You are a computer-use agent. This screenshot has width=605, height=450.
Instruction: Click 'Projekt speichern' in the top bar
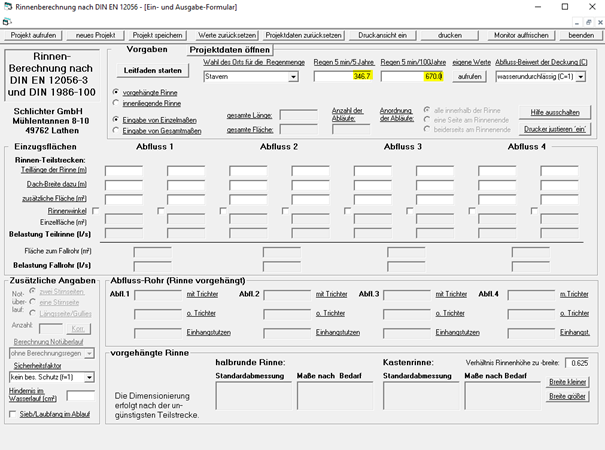[157, 34]
